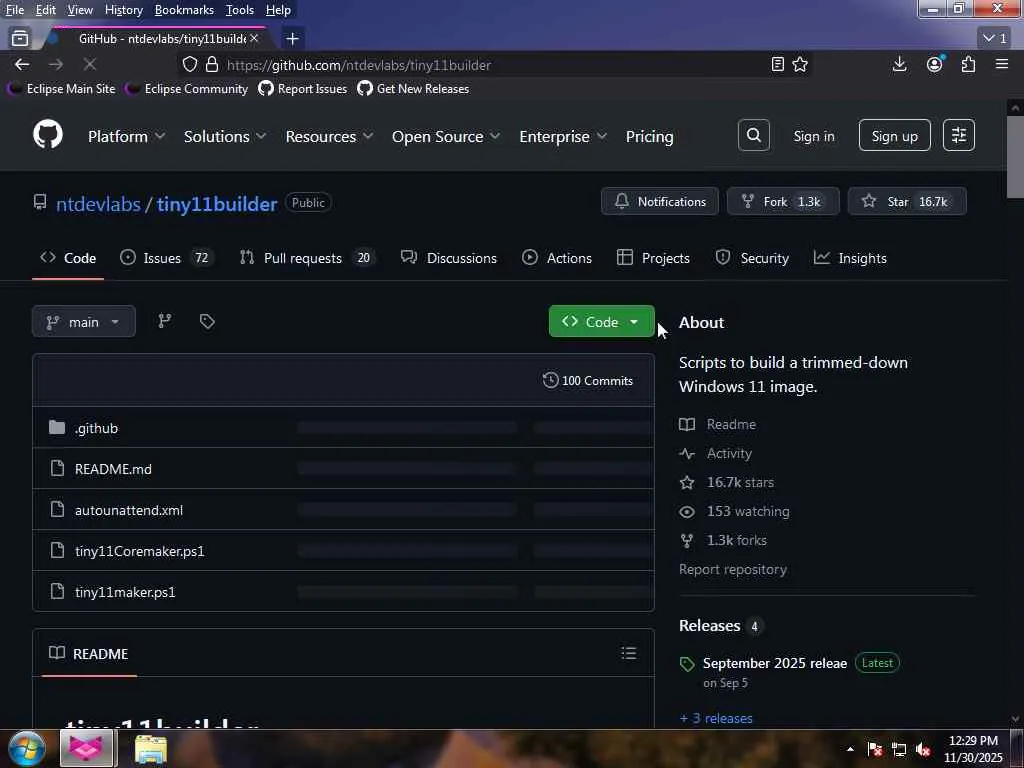This screenshot has height=768, width=1024.
Task: Open the extensions puzzle icon
Action: point(968,64)
